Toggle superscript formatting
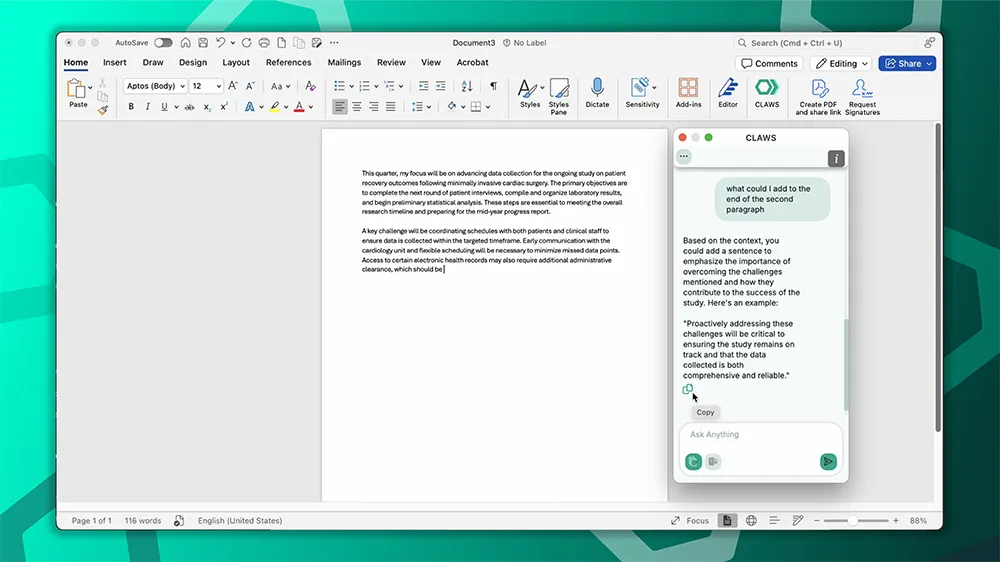1000x562 pixels. tap(224, 107)
